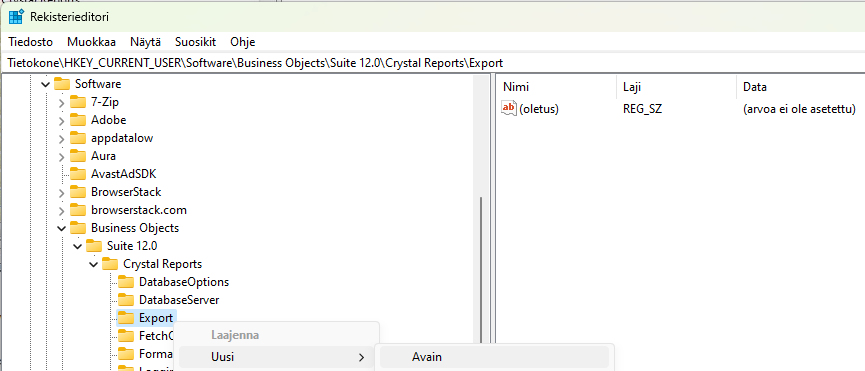This screenshot has height=371, width=865.
Task: Select the DatabaseOptions folder icon
Action: [x=126, y=282]
